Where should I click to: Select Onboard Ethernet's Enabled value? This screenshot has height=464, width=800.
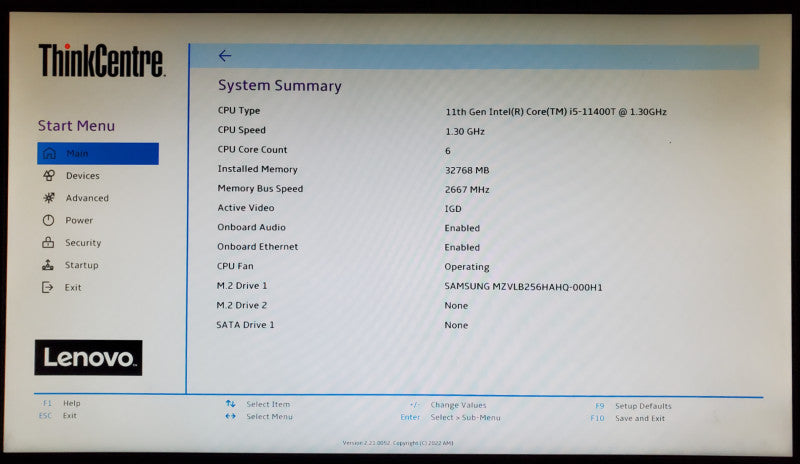462,248
